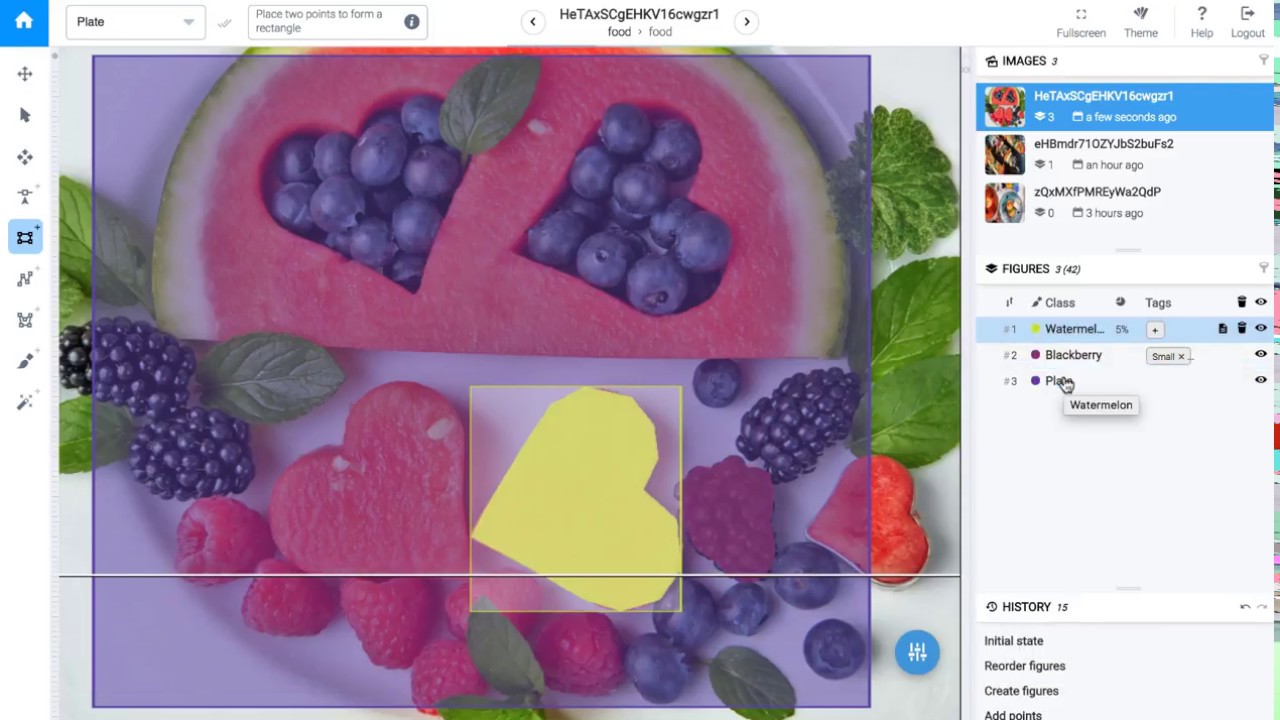This screenshot has height=720, width=1280.
Task: Select the pan image tool
Action: click(25, 74)
